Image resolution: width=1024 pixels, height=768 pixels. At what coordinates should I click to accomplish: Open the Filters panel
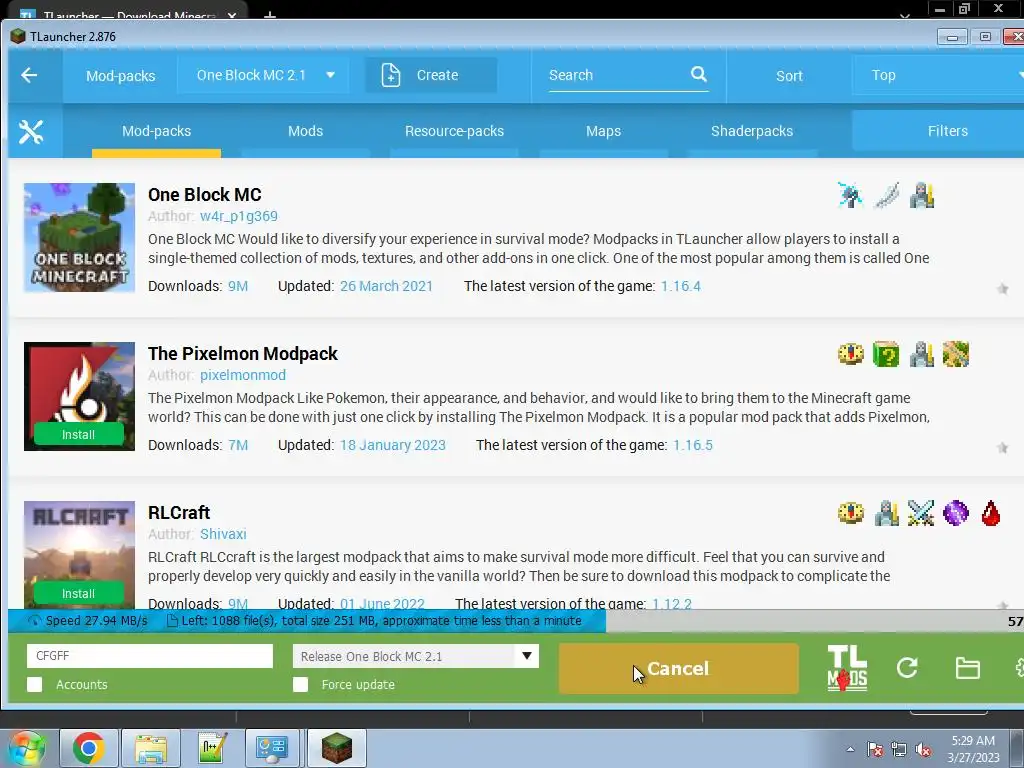tap(938, 131)
